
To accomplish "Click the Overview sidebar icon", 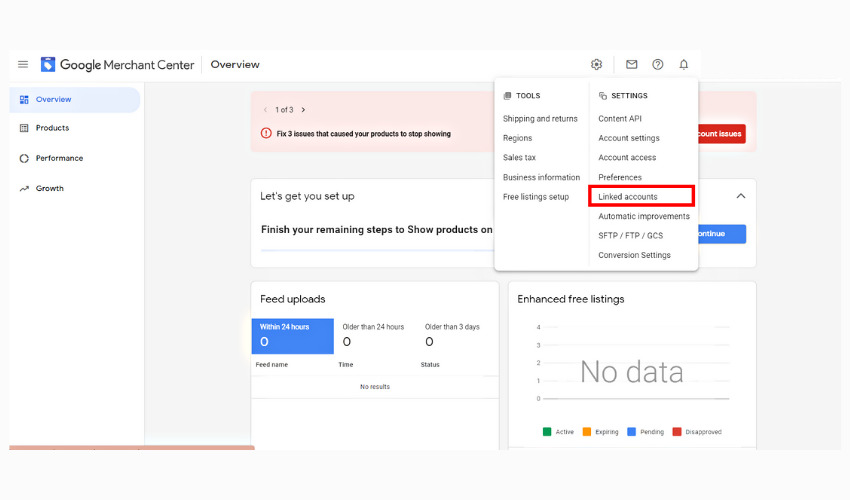I will click(x=24, y=100).
